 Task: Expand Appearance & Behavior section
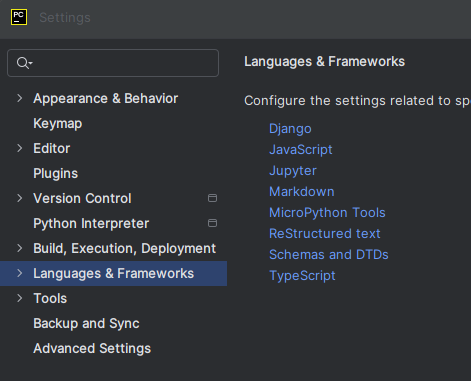coord(20,98)
